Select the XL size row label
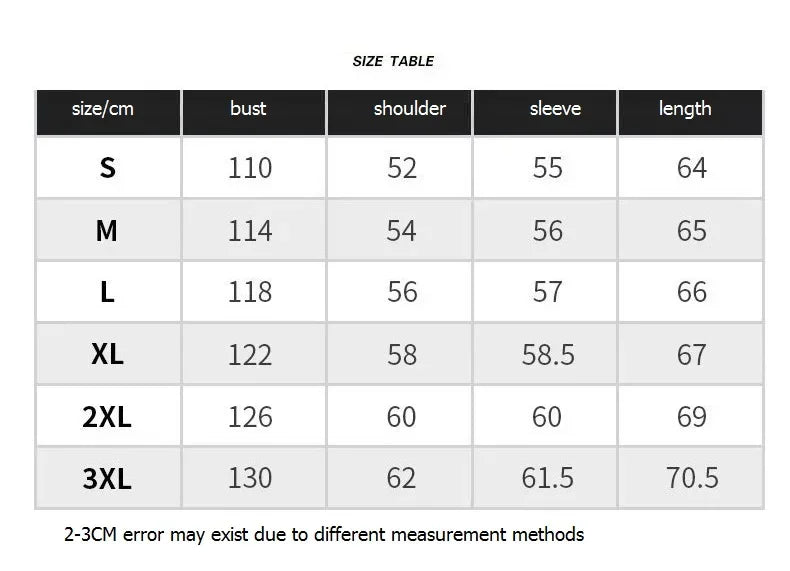This screenshot has height=571, width=790. tap(107, 354)
